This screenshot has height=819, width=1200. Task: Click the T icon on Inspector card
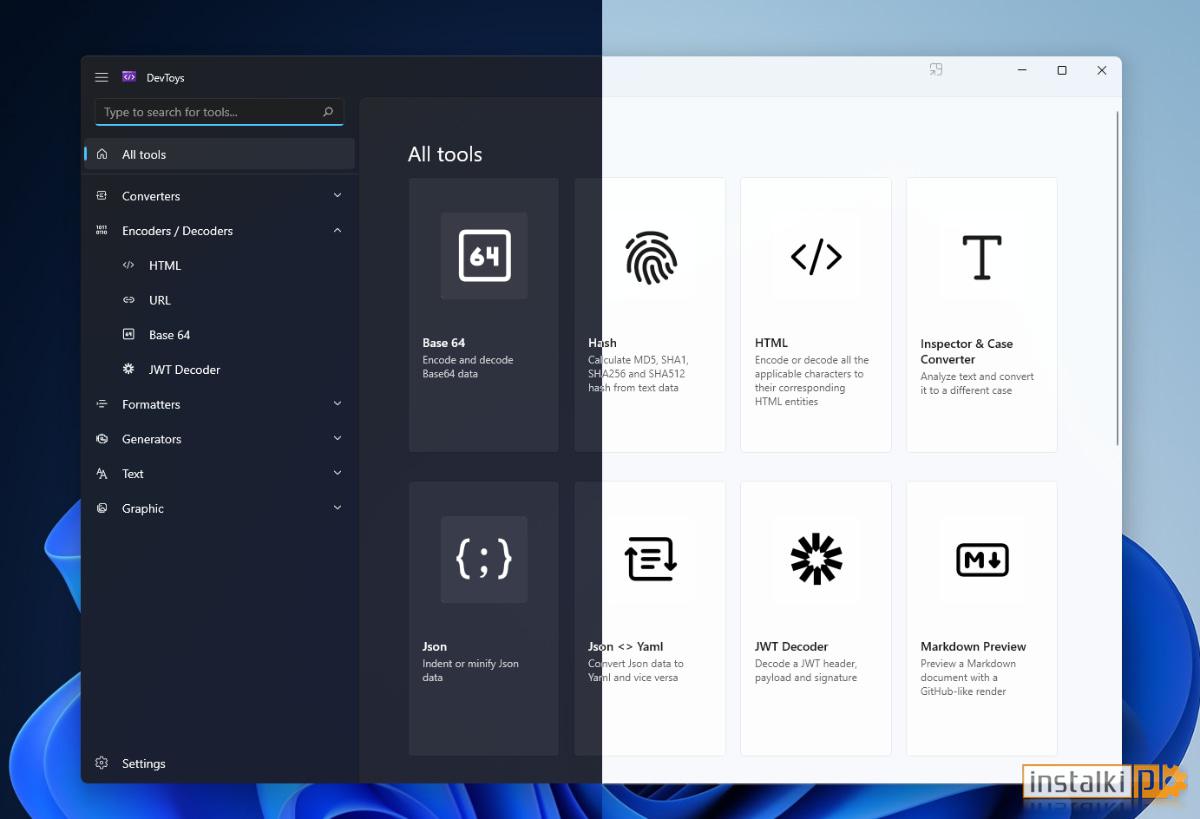pyautogui.click(x=982, y=257)
